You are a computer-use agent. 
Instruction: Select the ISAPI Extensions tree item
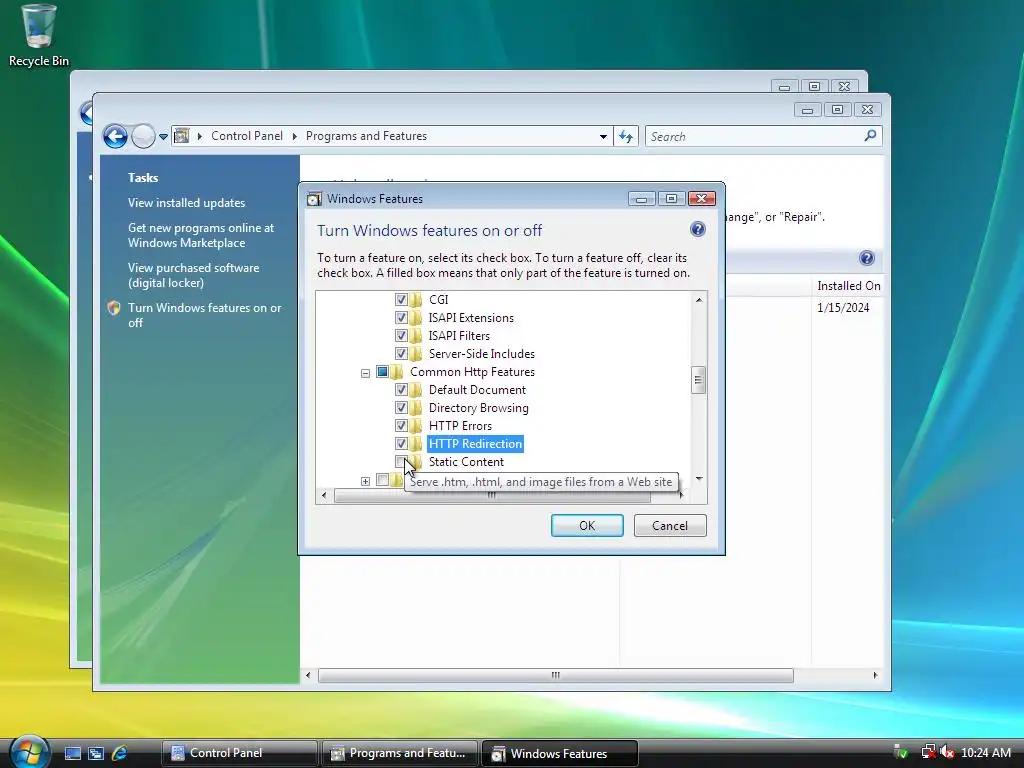(x=471, y=318)
